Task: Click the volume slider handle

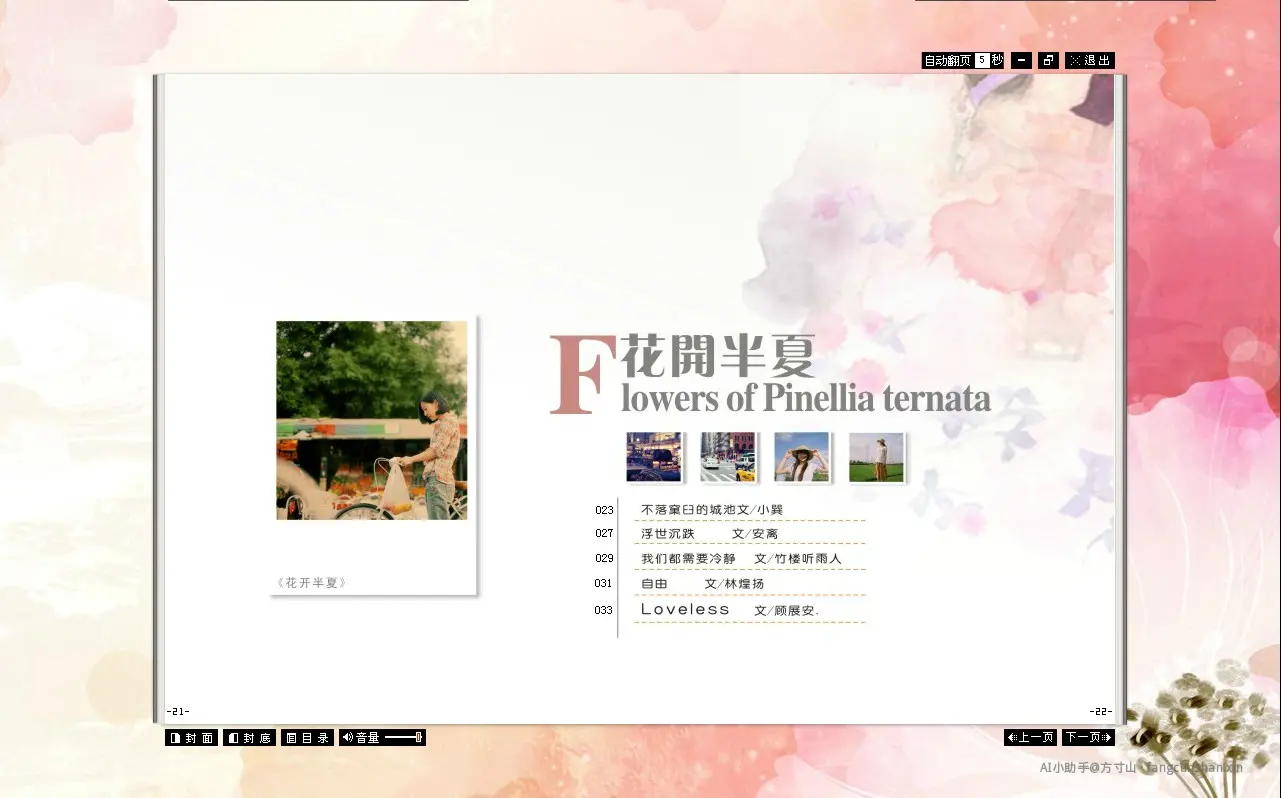Action: point(418,738)
